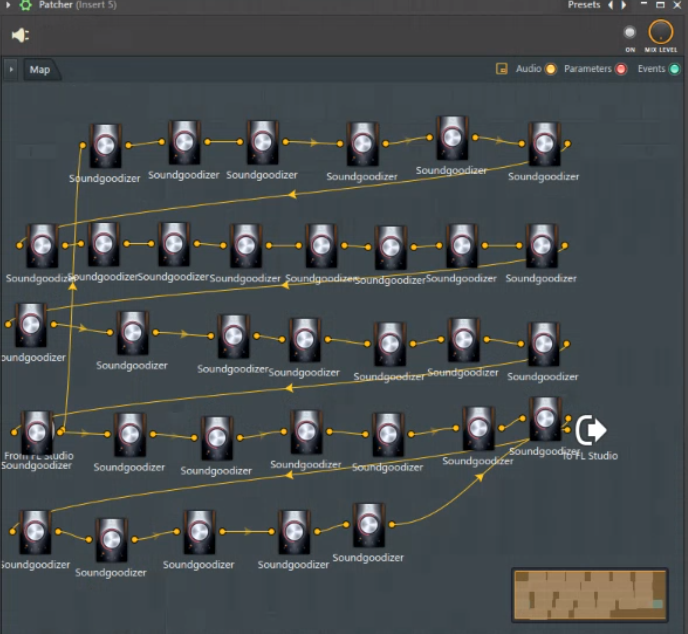
Task: Select the middle Soundgoodizer in the bottom row
Action: tap(199, 532)
